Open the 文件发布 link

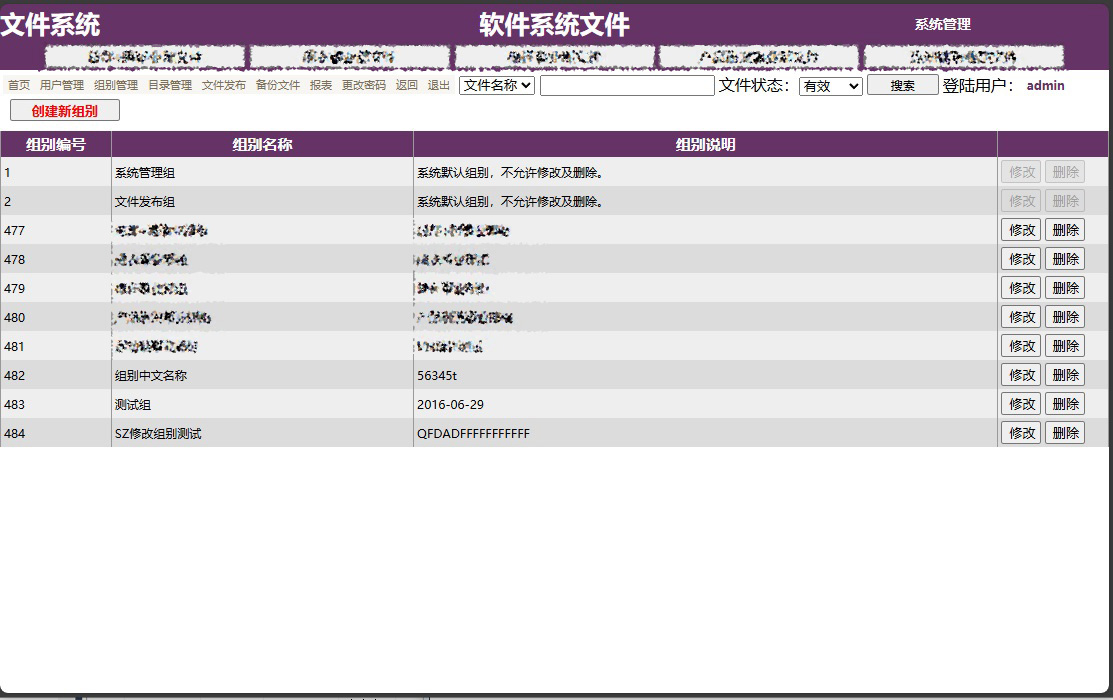(x=224, y=85)
